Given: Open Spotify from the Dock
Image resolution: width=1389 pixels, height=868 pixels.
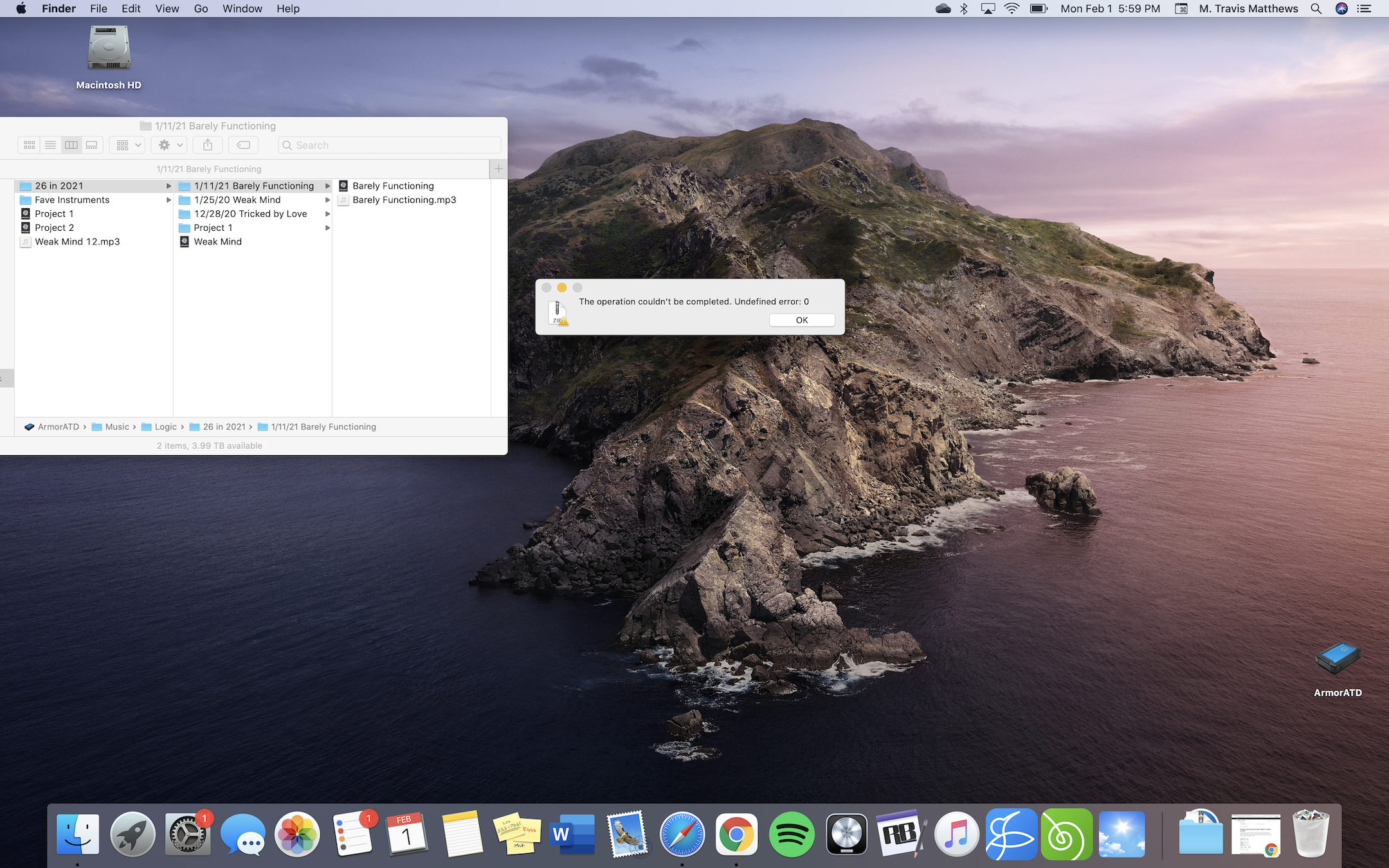Looking at the screenshot, I should pos(792,834).
